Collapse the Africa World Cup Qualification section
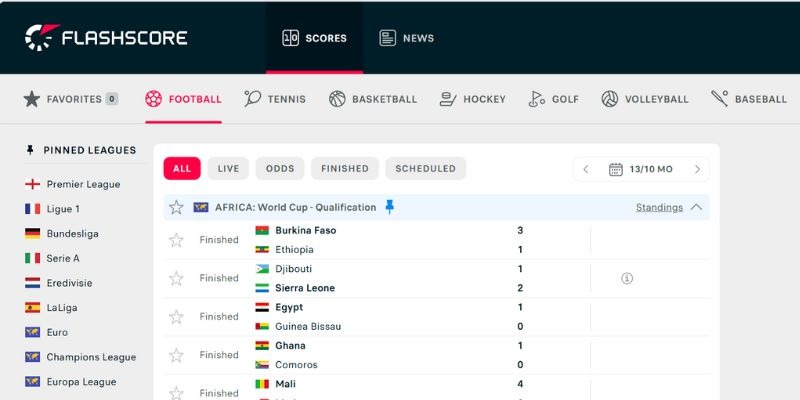Screen dimensions: 800x400 pyautogui.click(x=697, y=207)
